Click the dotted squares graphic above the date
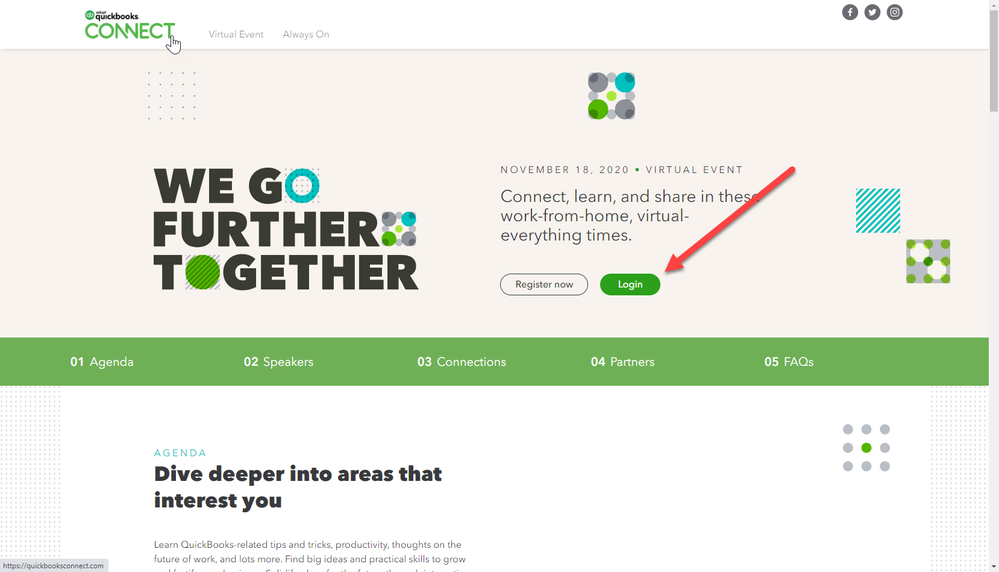Screen dimensions: 999x572 pyautogui.click(x=611, y=96)
